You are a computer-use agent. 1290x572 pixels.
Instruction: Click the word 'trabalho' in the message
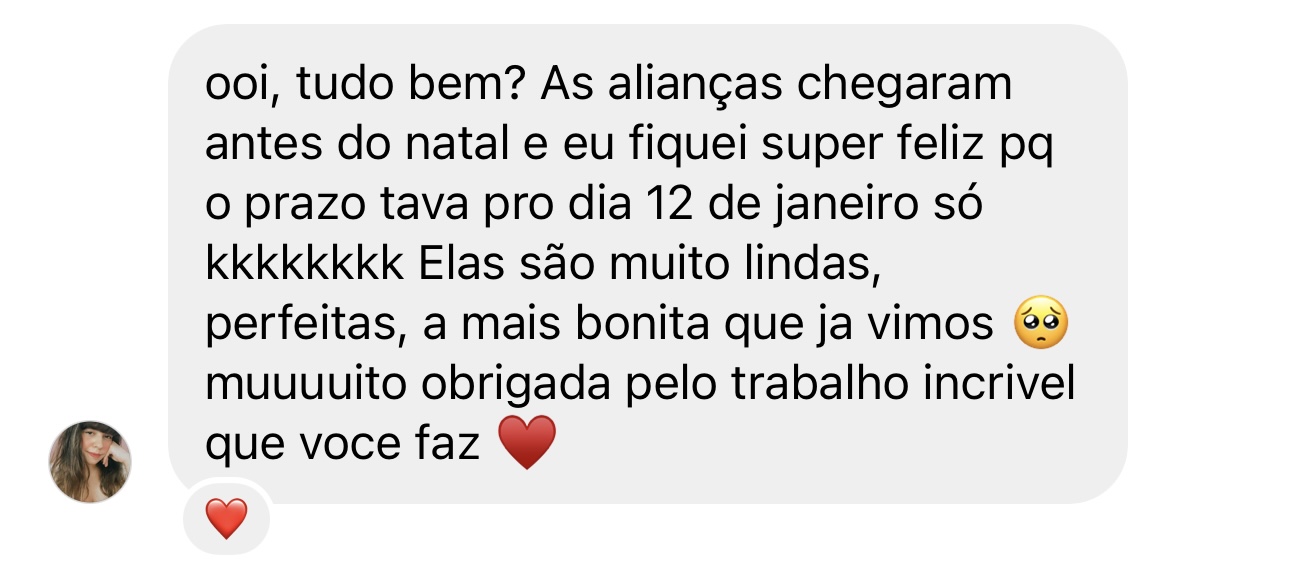tap(800, 386)
